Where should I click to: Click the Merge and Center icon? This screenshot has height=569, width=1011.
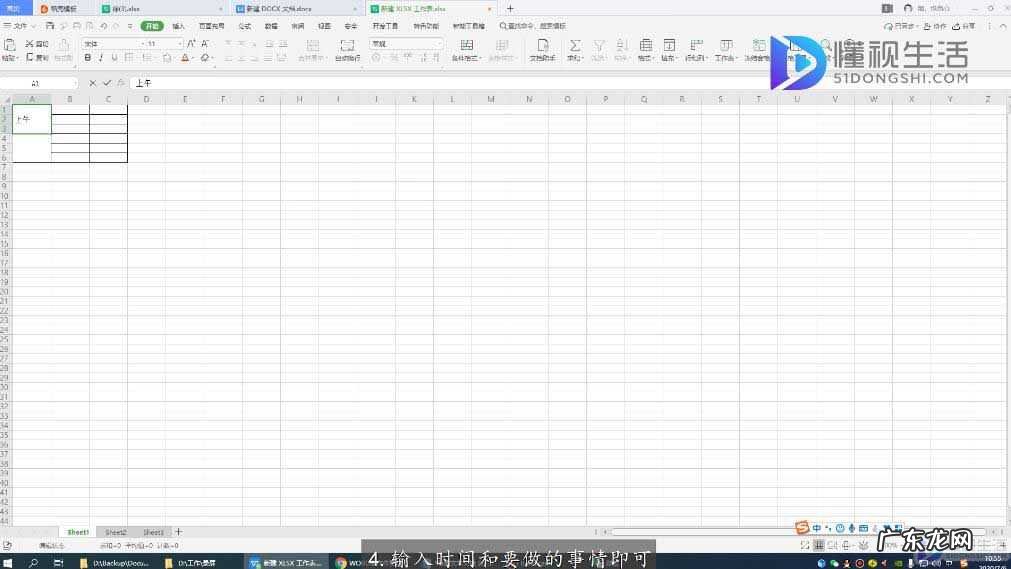pos(312,45)
